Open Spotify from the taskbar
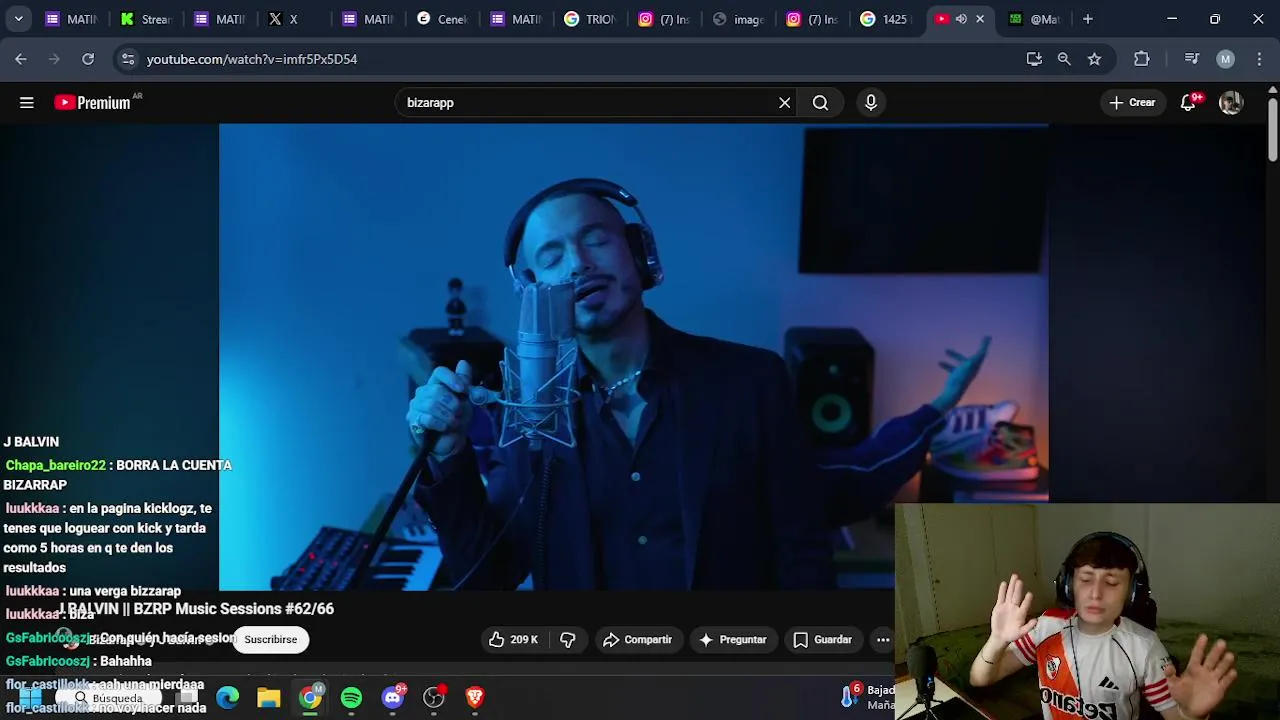Screen dimensions: 1280x720 click(x=351, y=697)
